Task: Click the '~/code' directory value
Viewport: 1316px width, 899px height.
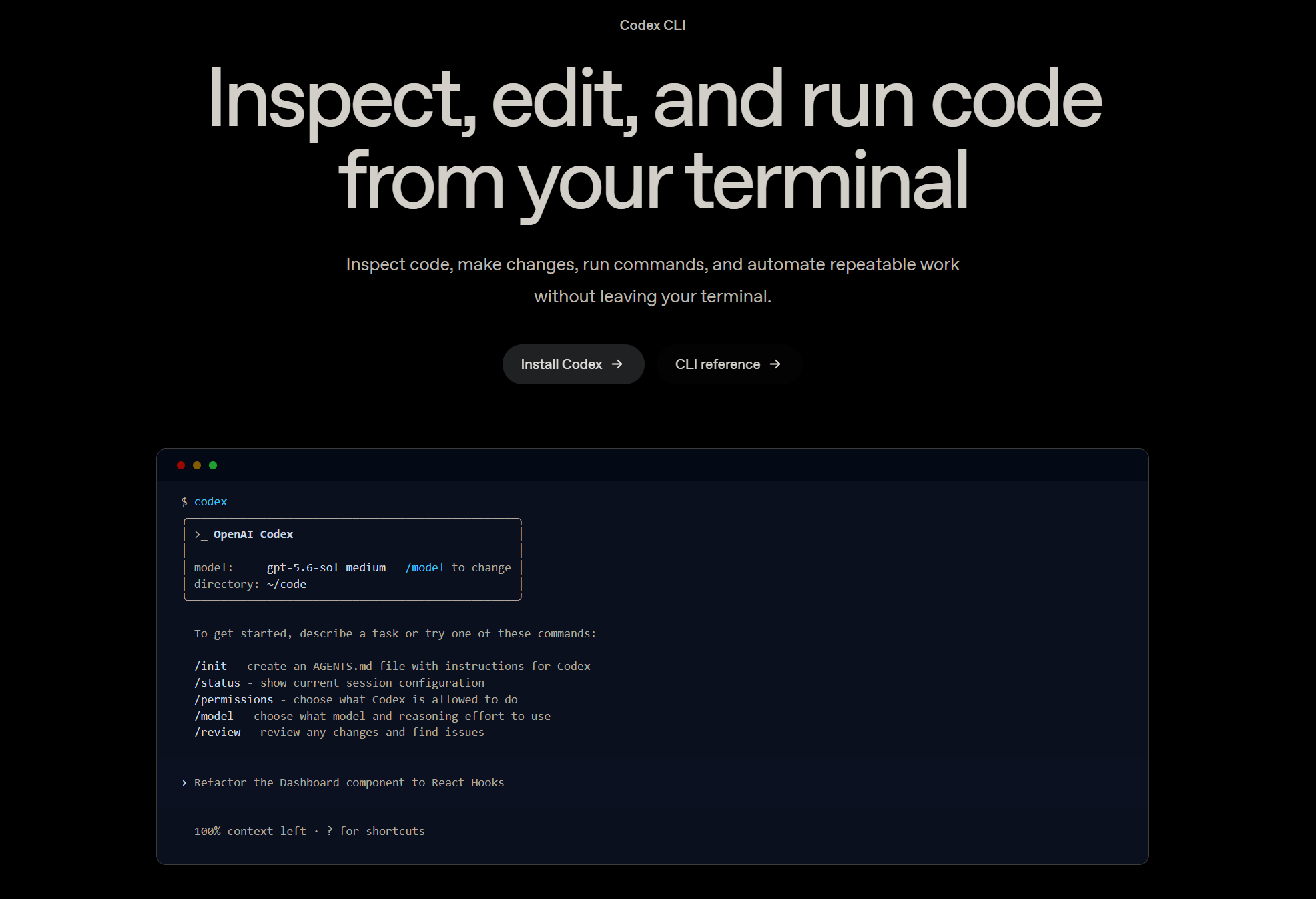Action: pos(286,584)
